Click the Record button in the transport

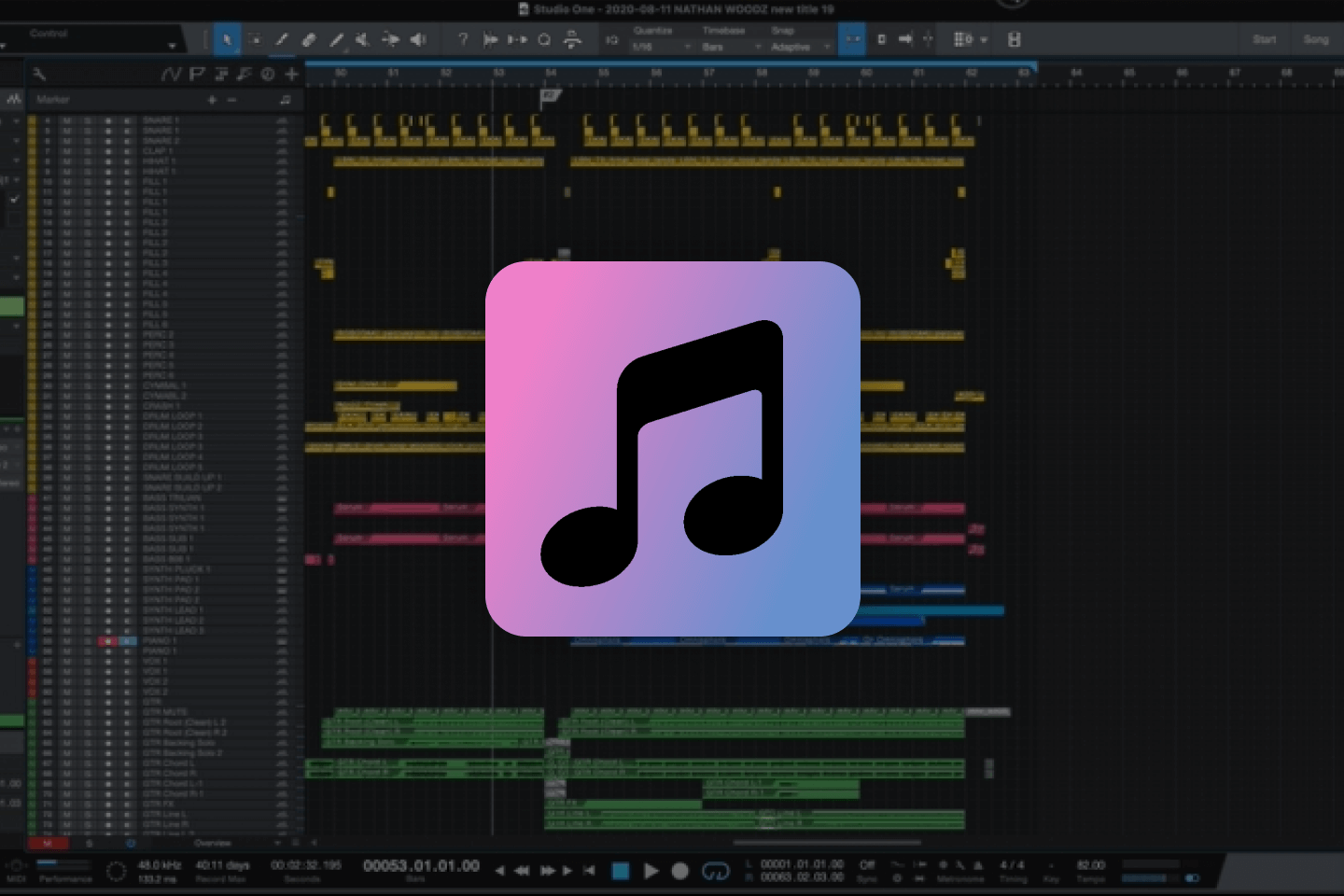click(680, 871)
